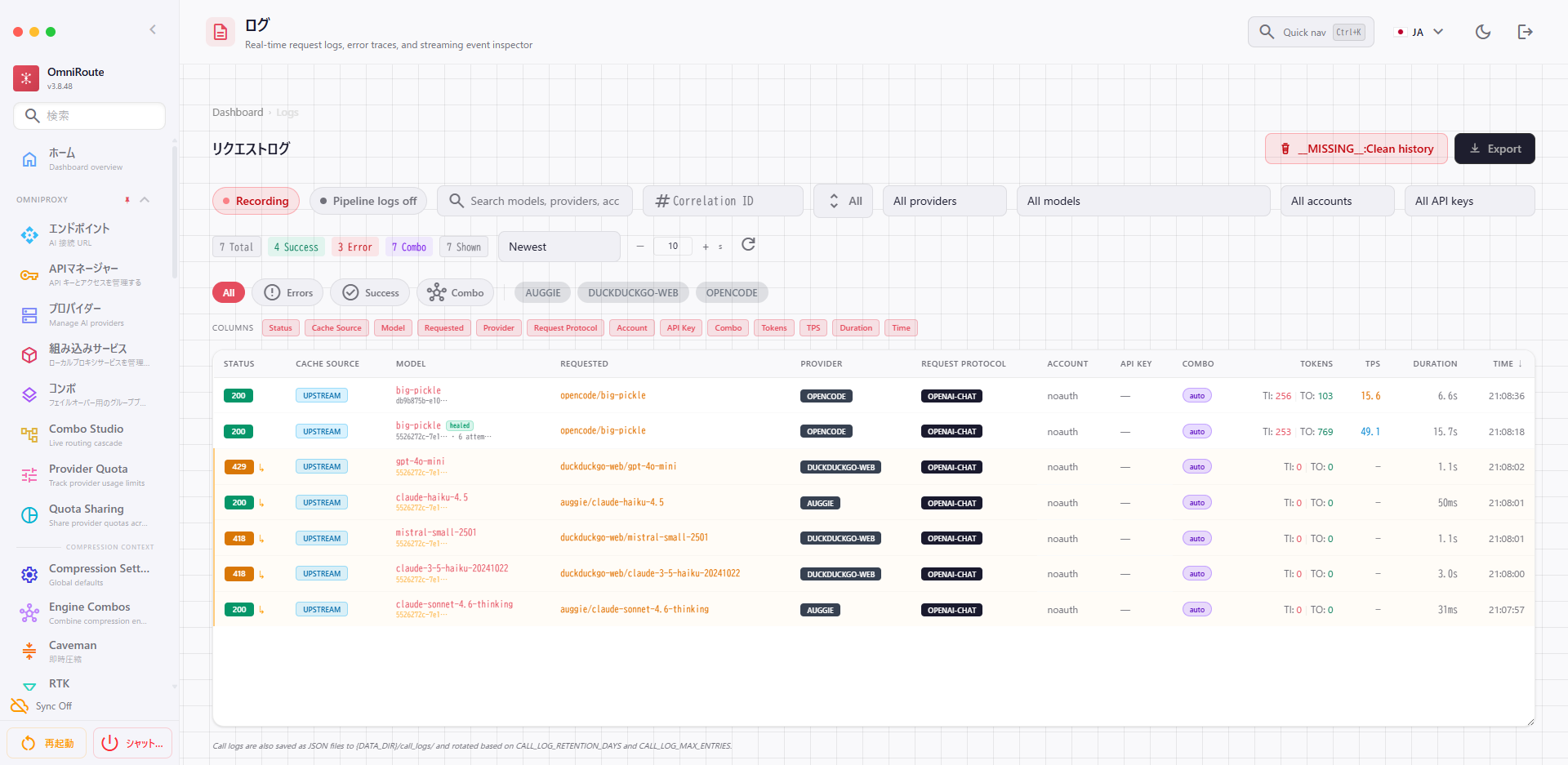
Task: Go to Dashboard breadcrumb link
Action: [x=238, y=113]
